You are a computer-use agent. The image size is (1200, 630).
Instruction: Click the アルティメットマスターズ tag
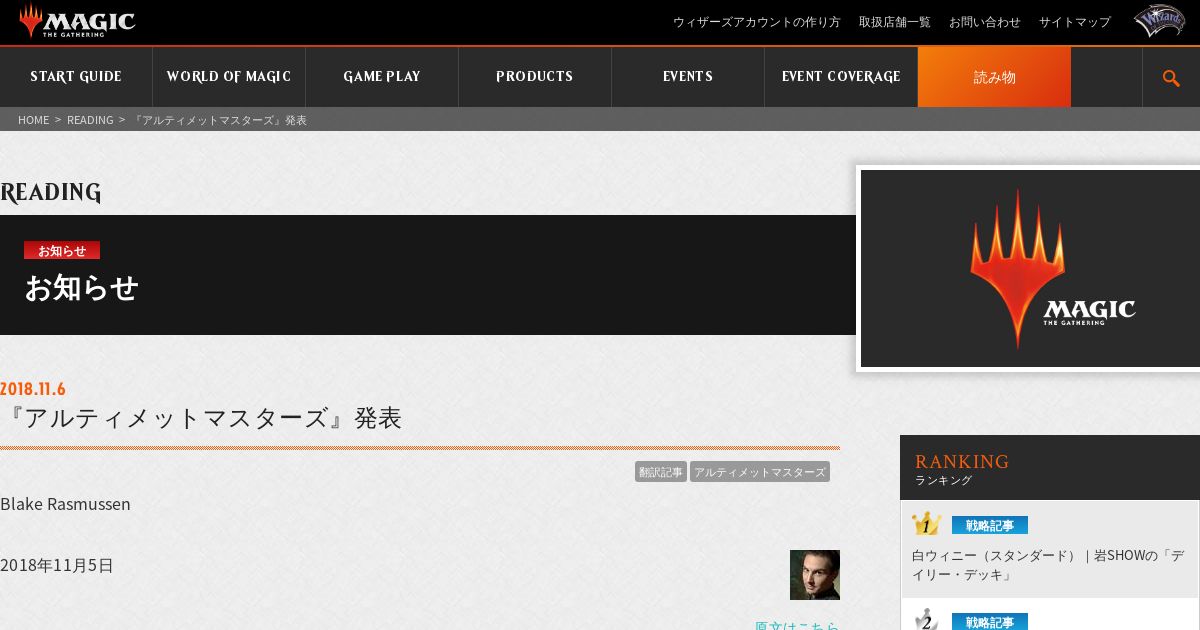760,472
